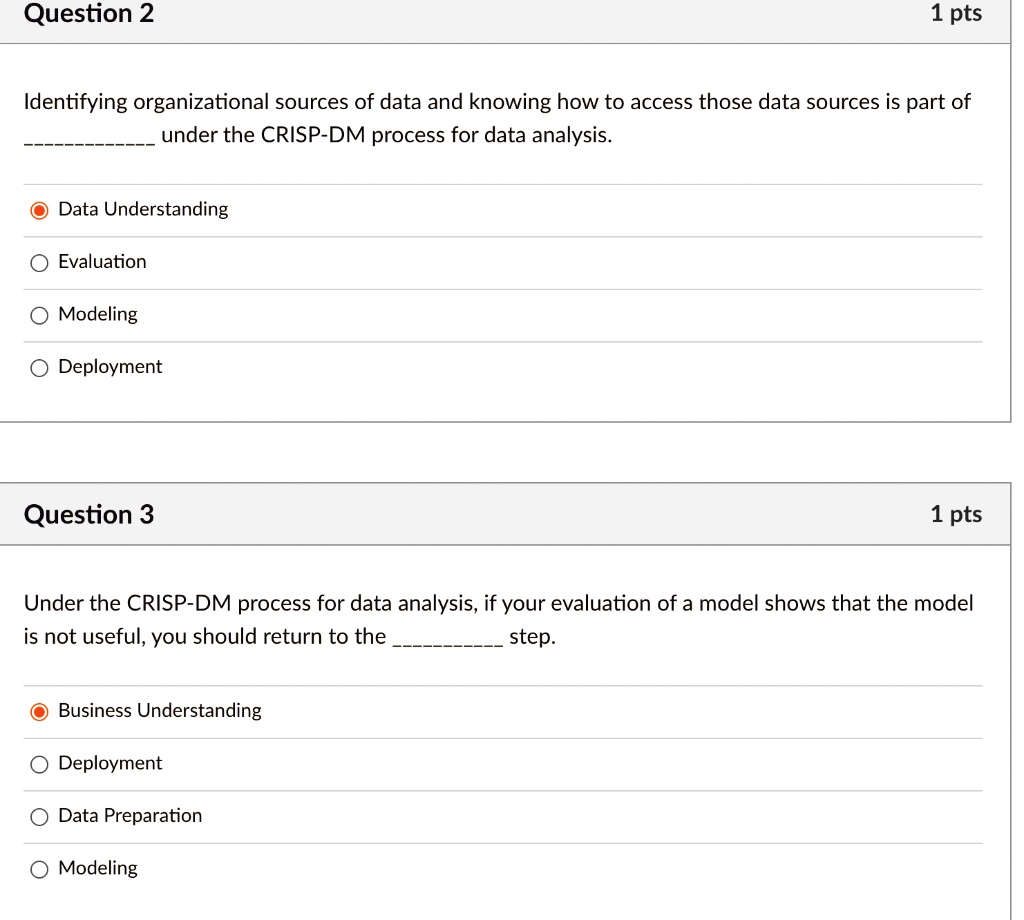The image size is (1024, 920).
Task: Pick Data Preparation for Question 3
Action: coord(39,816)
